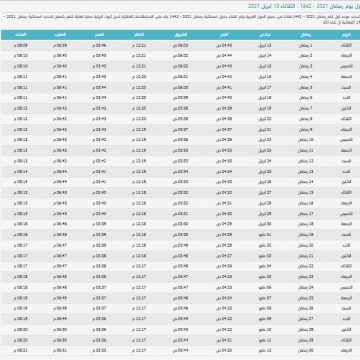
Task: Select the رمضان column header
Action: pos(306,35)
